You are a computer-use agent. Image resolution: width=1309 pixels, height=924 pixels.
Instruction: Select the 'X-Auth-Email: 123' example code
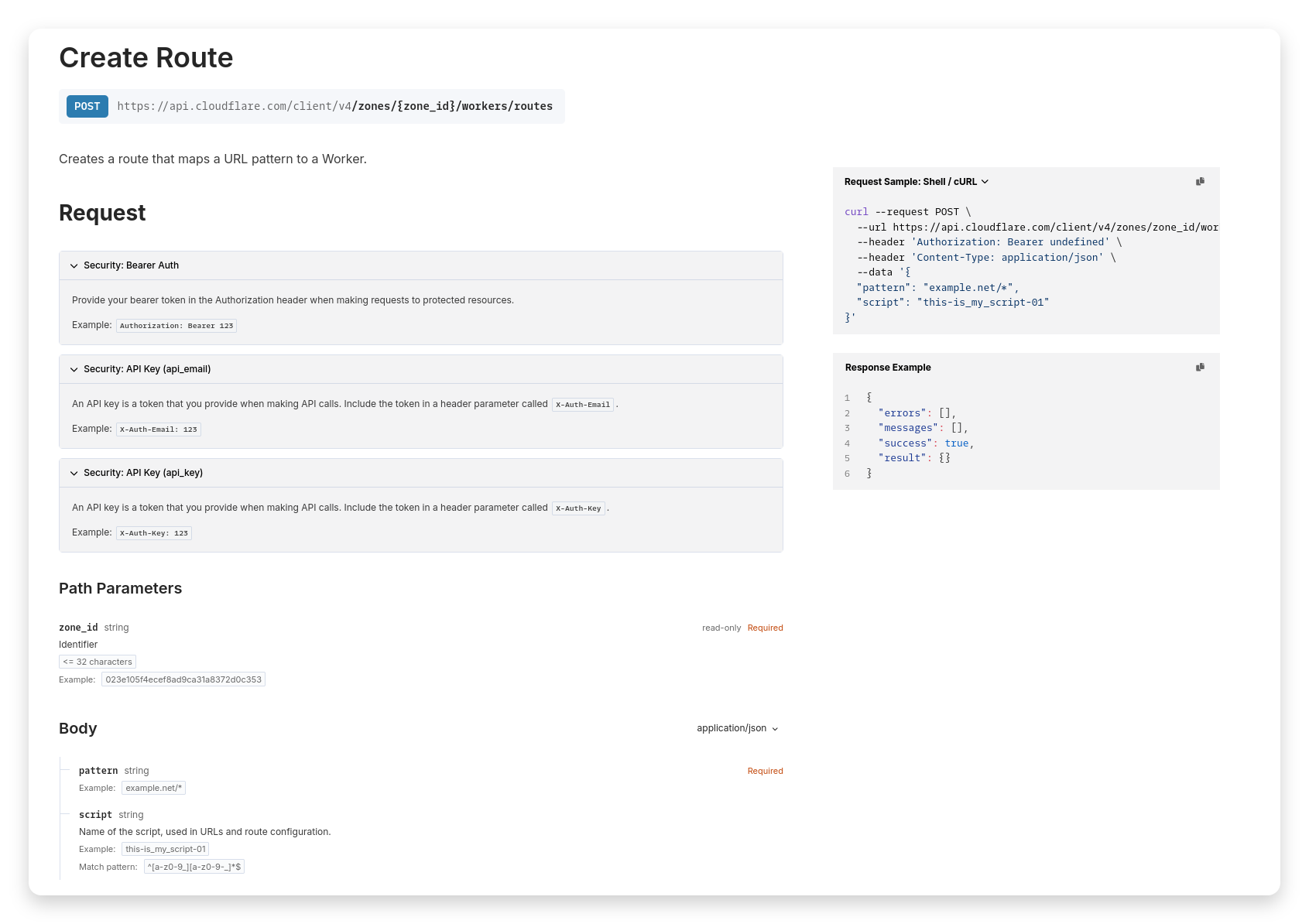(x=159, y=429)
